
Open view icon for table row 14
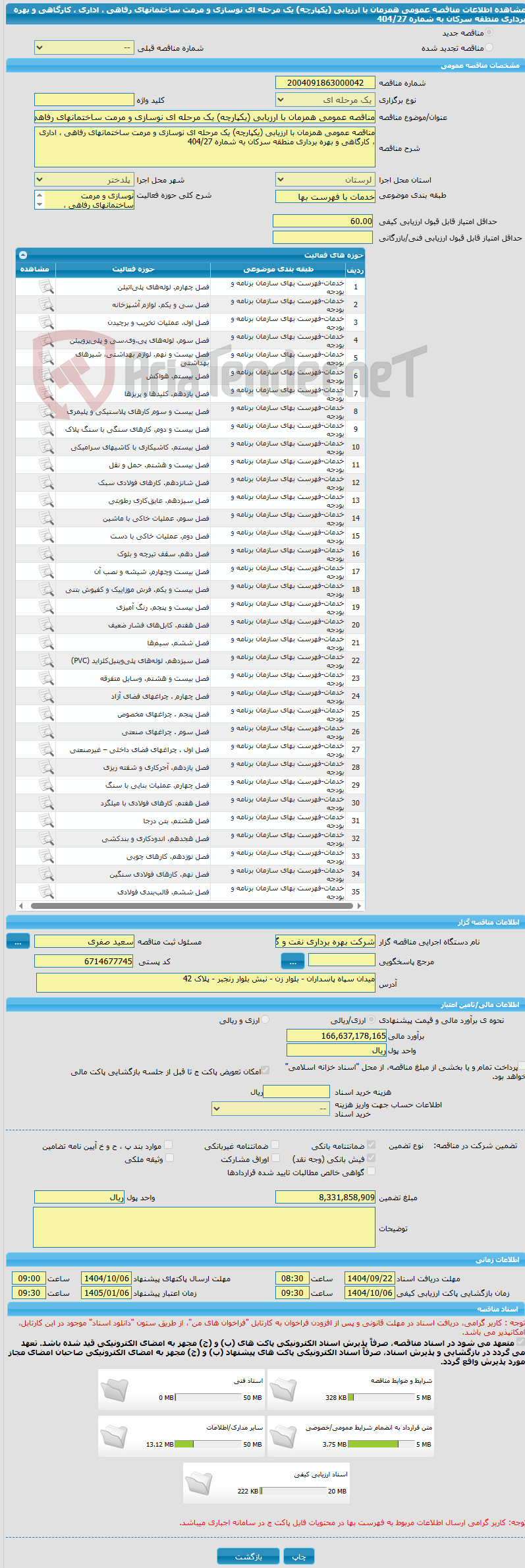(x=46, y=518)
